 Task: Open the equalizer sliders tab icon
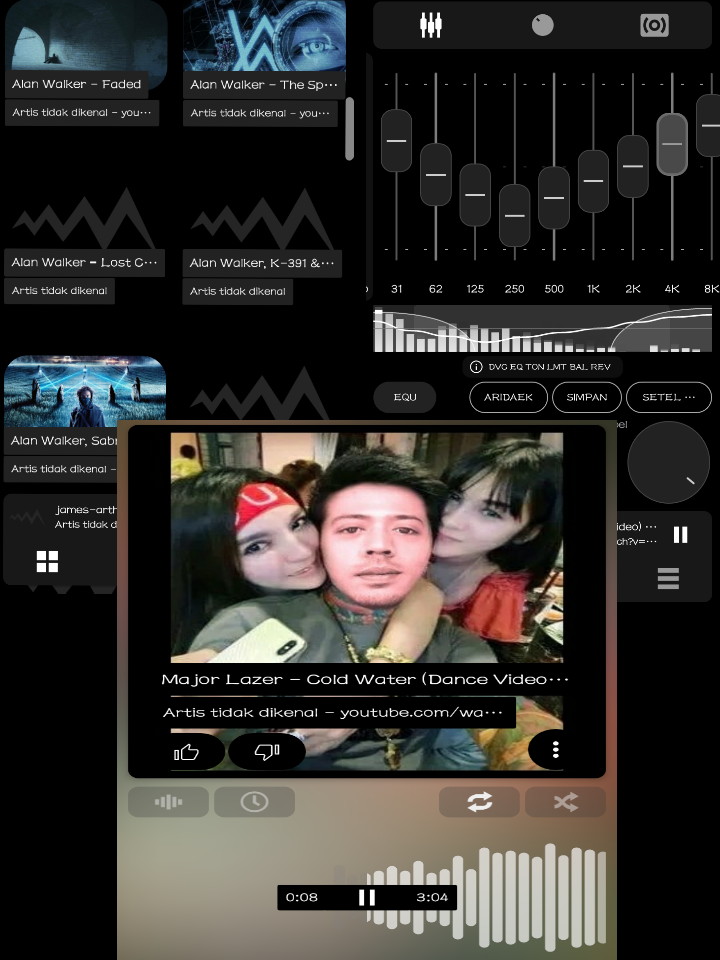[x=430, y=25]
